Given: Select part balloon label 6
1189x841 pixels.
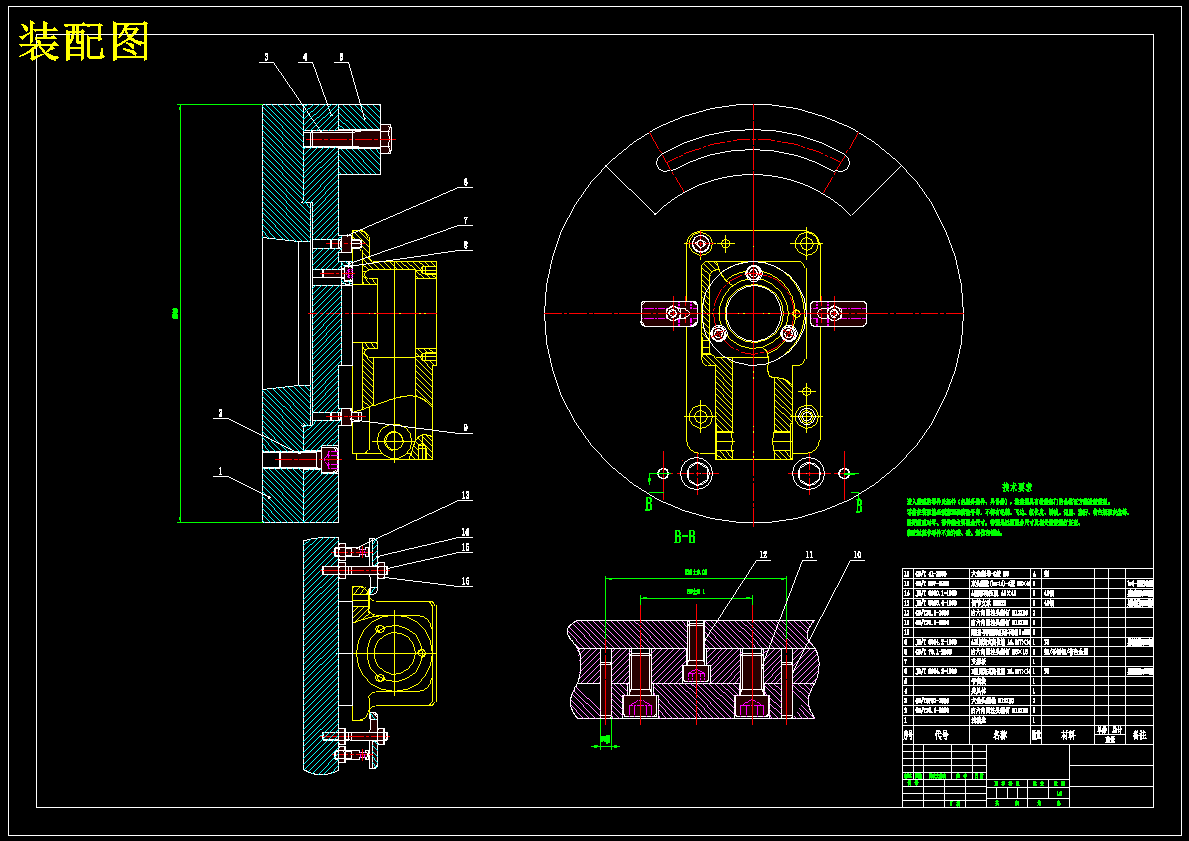Looking at the screenshot, I should click(466, 182).
